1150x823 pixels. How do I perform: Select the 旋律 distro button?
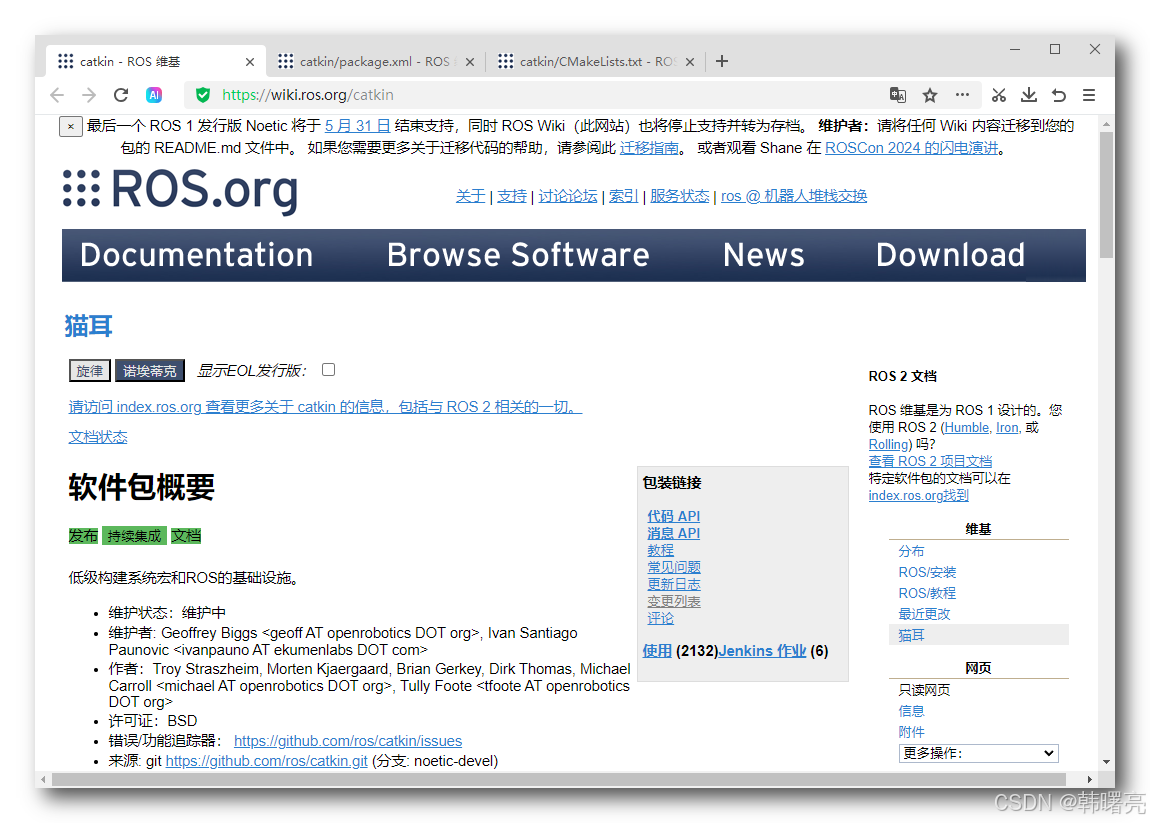coord(89,370)
